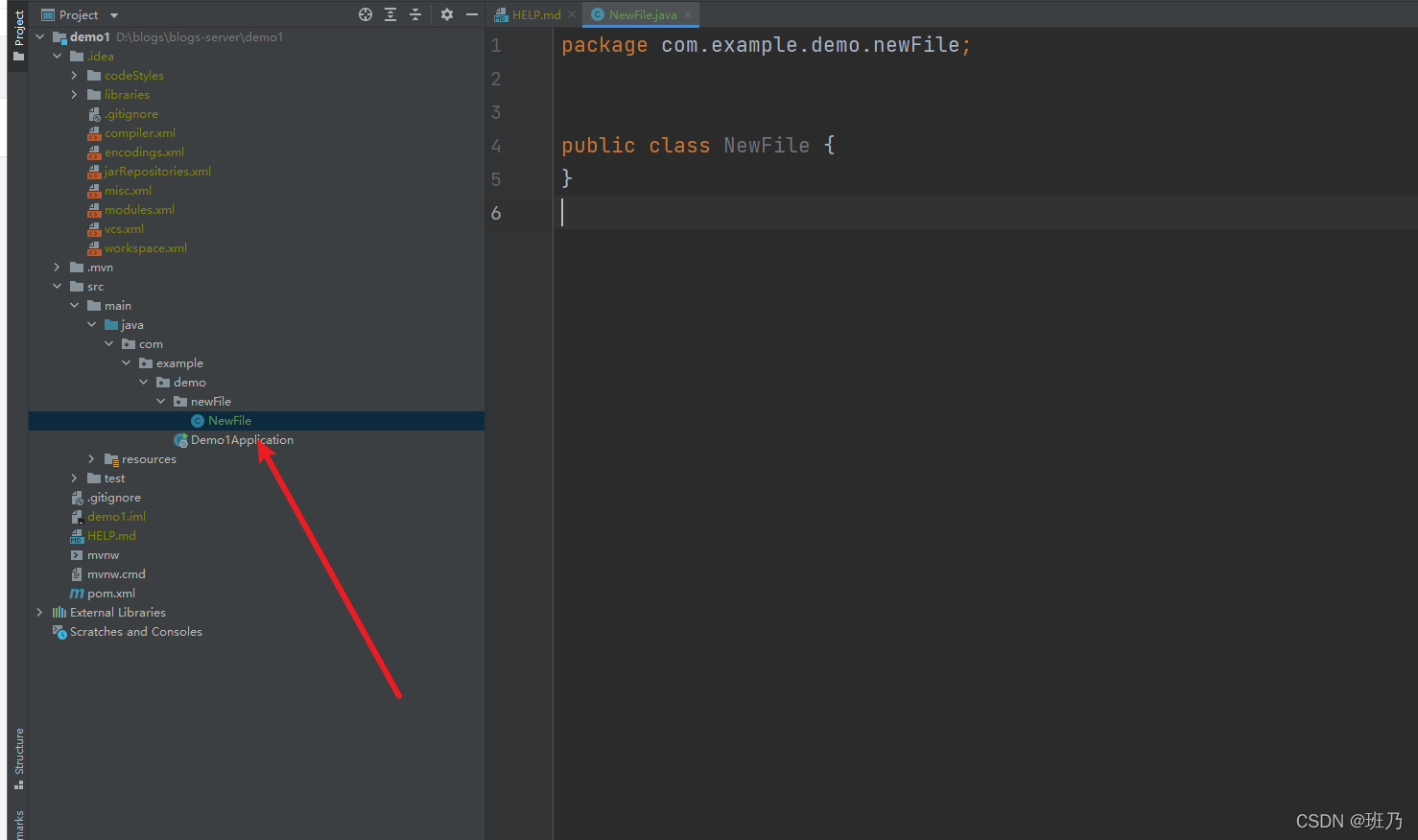Place cursor on empty line 6

(985, 213)
